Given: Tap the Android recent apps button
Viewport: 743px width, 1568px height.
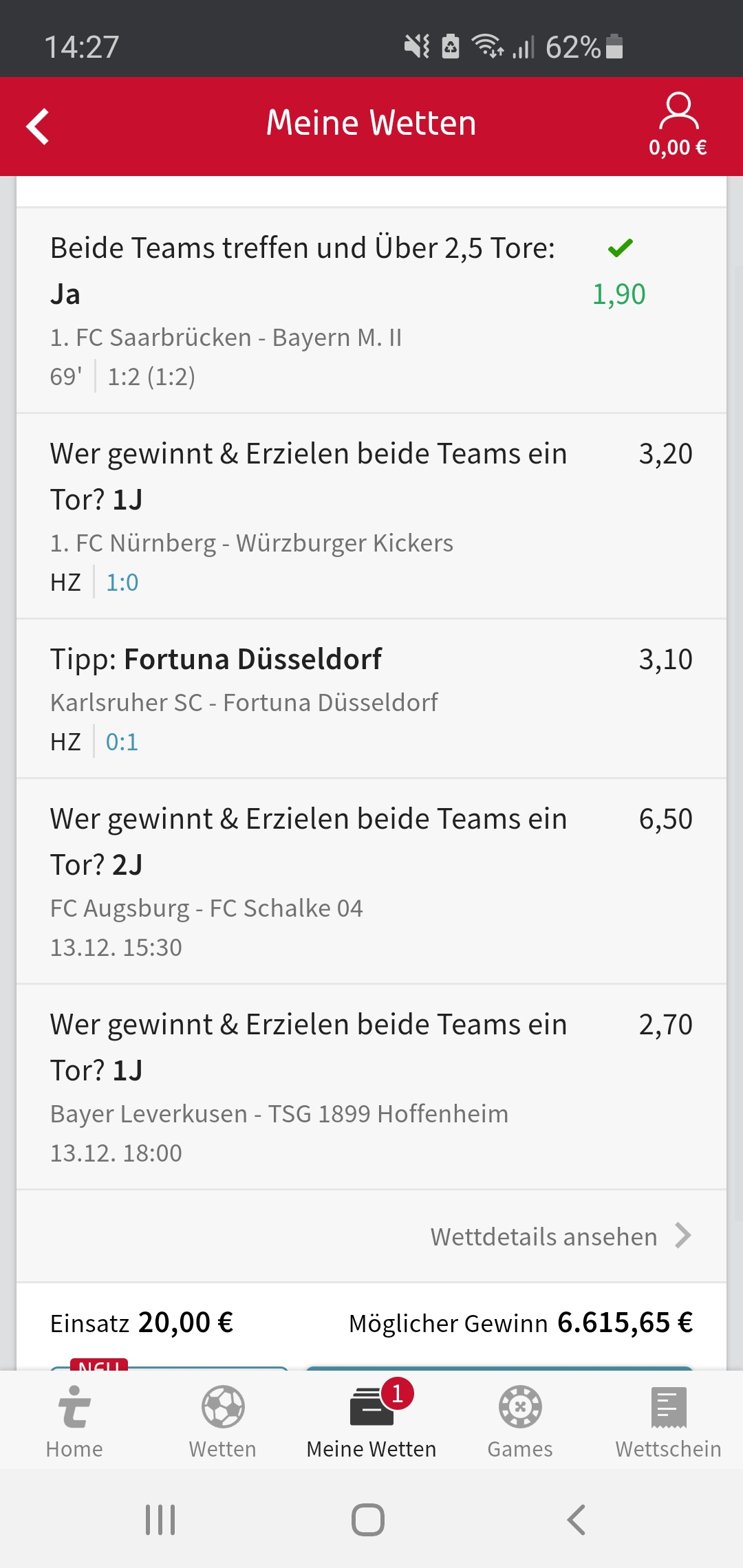Looking at the screenshot, I should (x=160, y=1520).
